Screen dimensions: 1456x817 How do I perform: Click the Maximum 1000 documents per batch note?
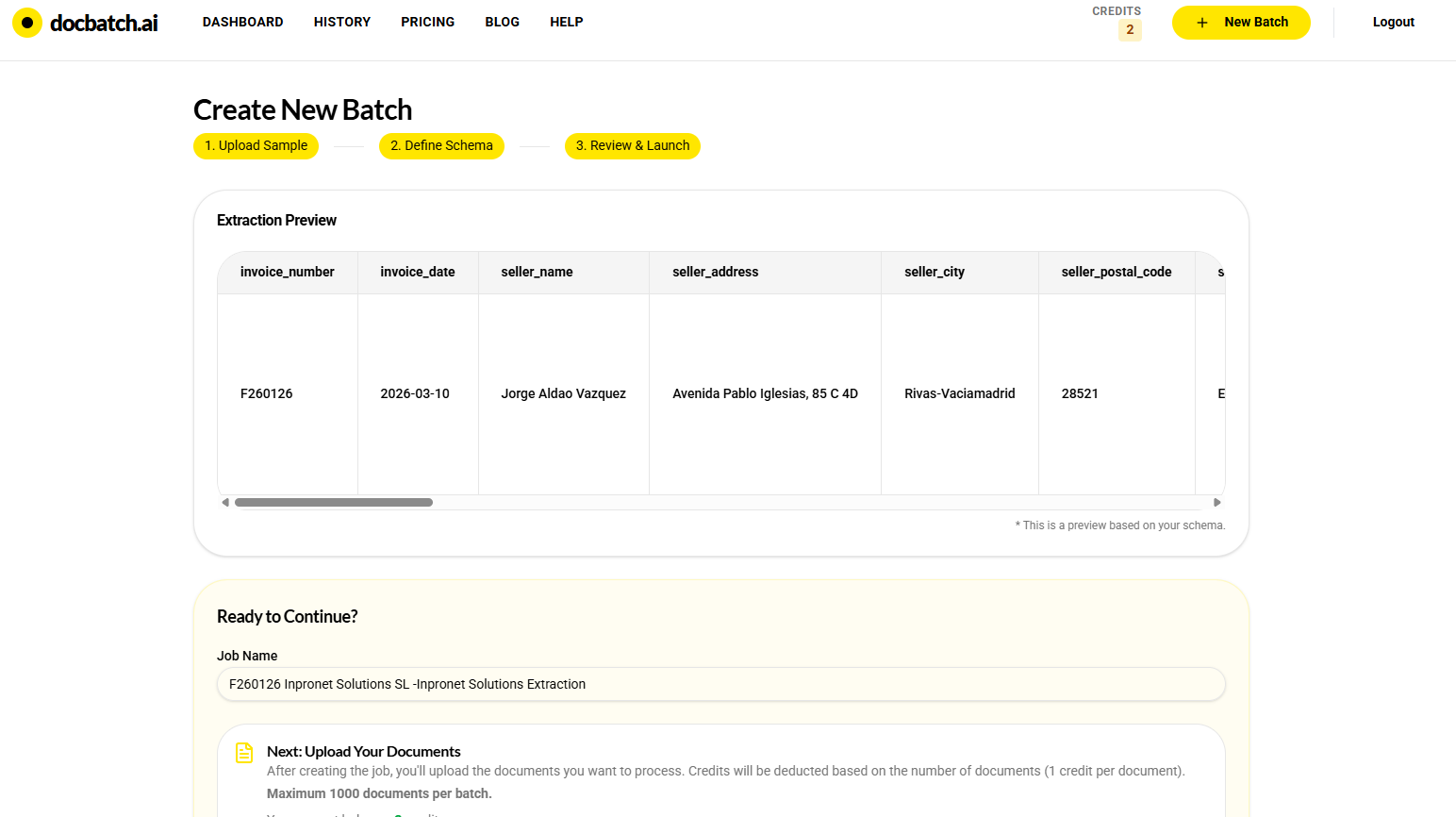[379, 793]
